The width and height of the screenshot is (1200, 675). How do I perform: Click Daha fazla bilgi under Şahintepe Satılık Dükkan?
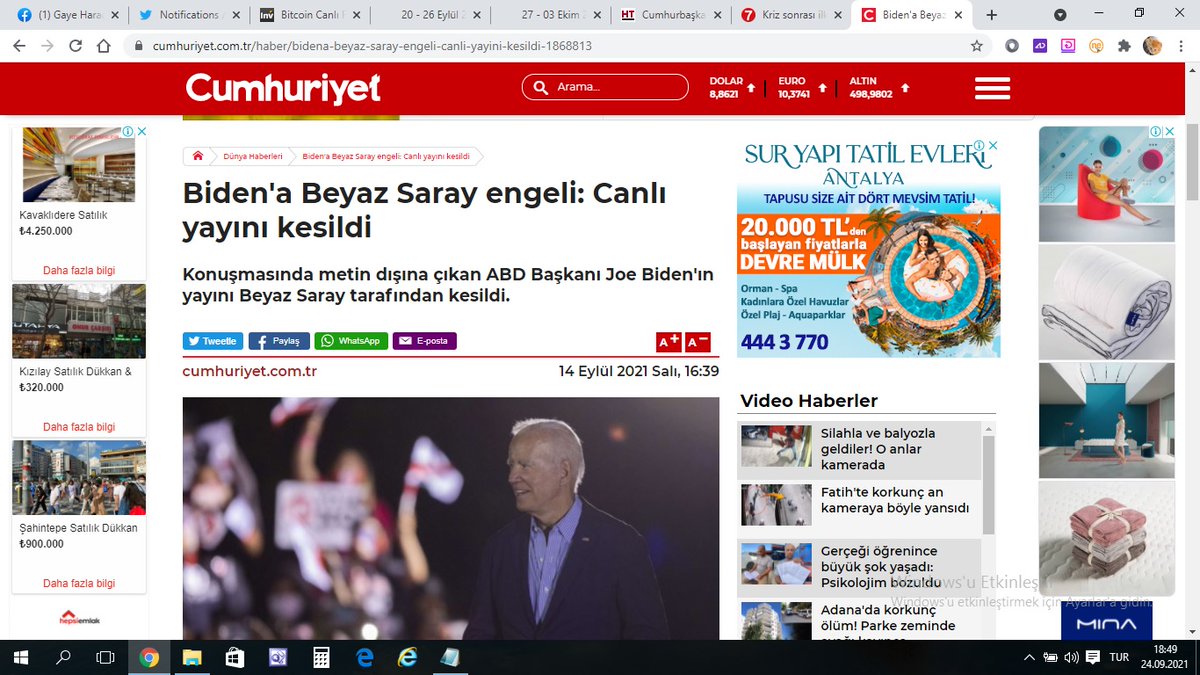point(79,583)
